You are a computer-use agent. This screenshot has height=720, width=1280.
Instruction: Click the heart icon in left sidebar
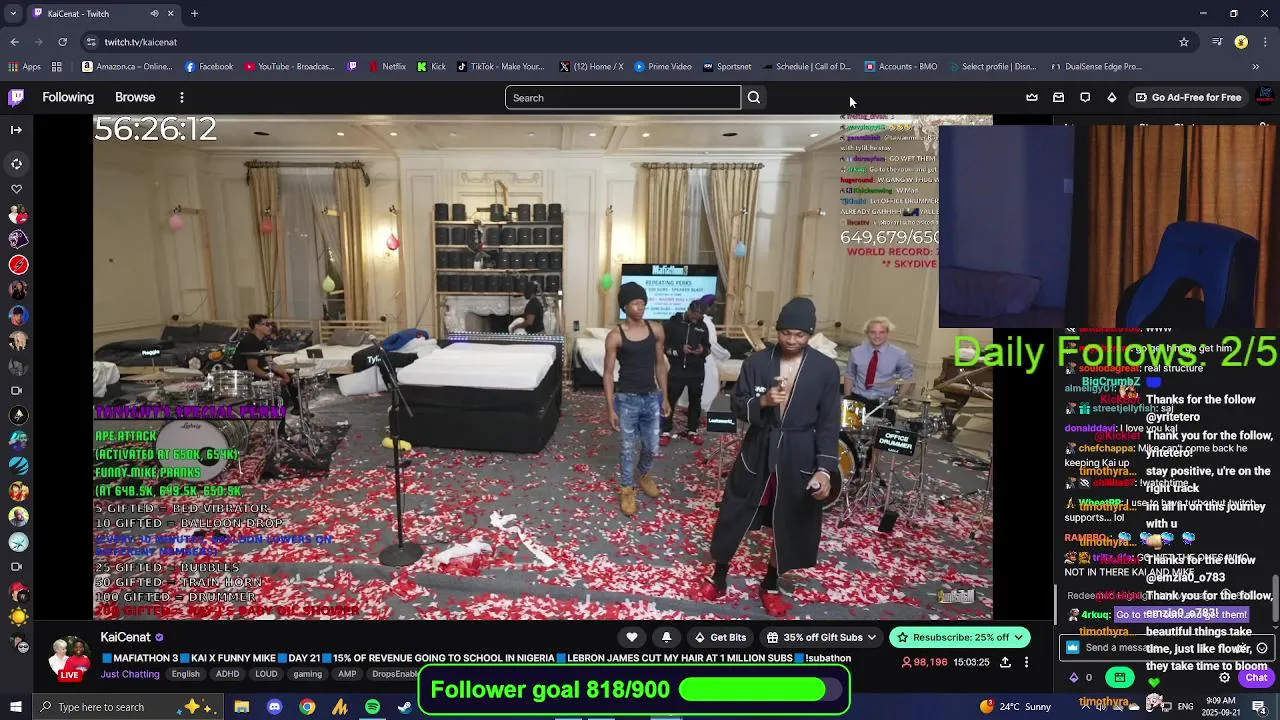tap(16, 189)
